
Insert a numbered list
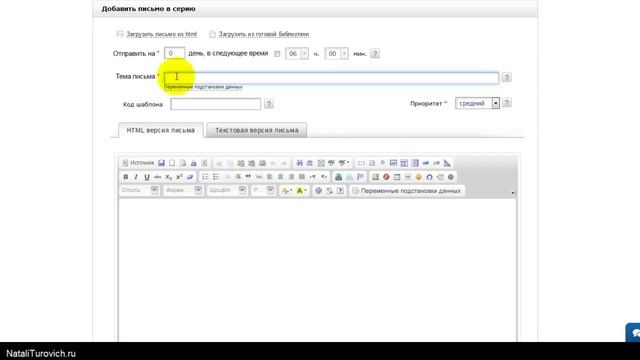pos(205,177)
